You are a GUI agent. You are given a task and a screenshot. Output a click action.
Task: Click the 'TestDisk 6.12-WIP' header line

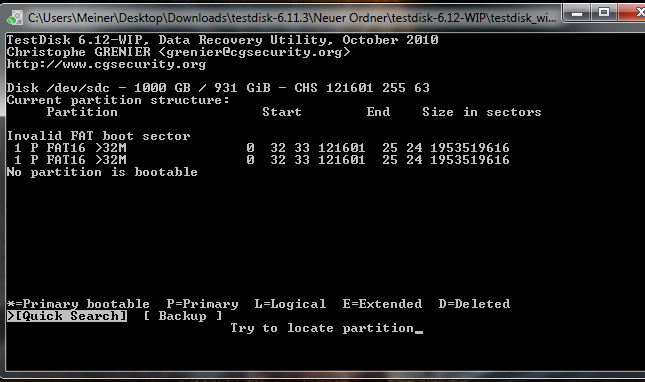tap(222, 40)
